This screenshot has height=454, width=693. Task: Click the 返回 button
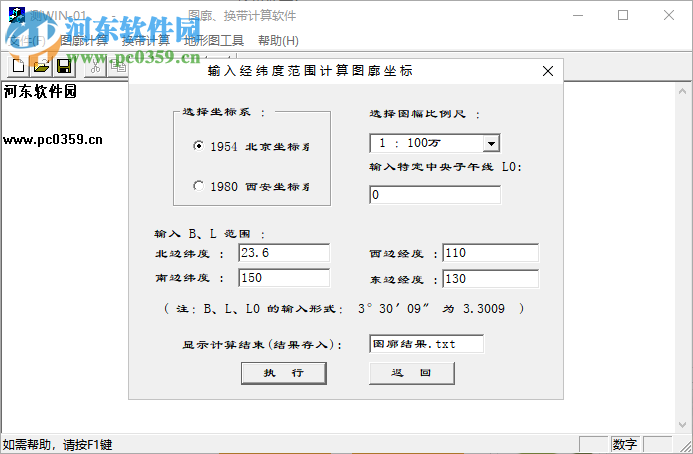411,373
